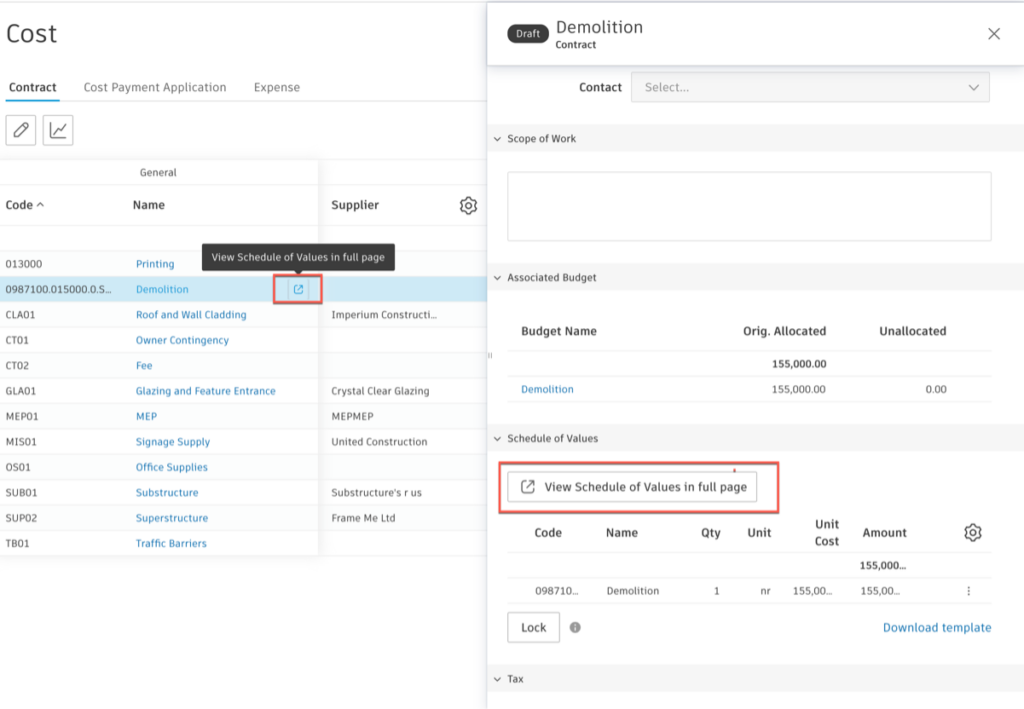Open the Demolition budget link
The width and height of the screenshot is (1024, 709).
coord(547,389)
